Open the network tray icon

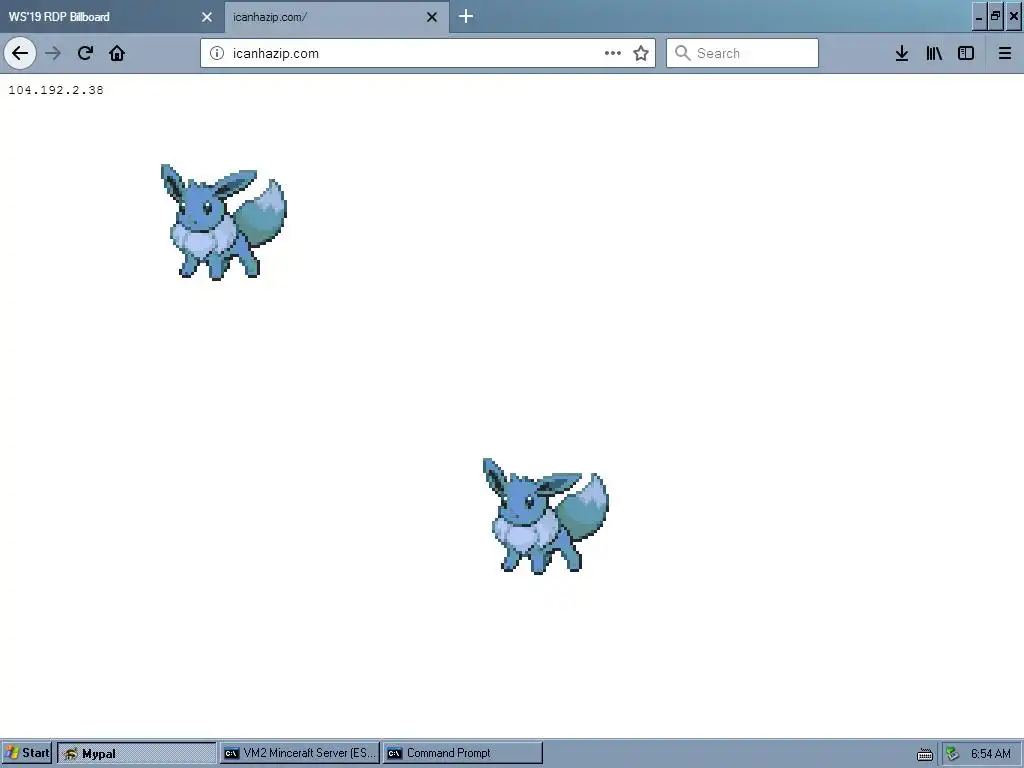point(953,754)
